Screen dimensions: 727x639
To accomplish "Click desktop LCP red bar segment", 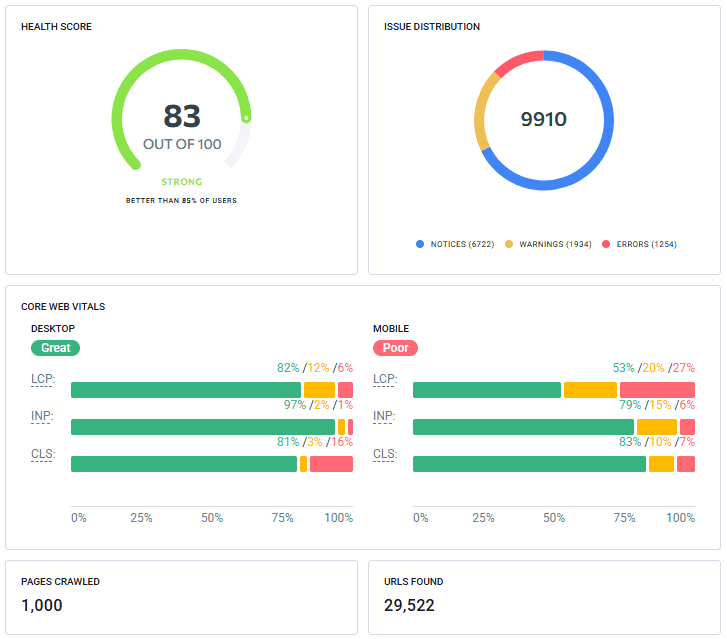I will tap(345, 390).
